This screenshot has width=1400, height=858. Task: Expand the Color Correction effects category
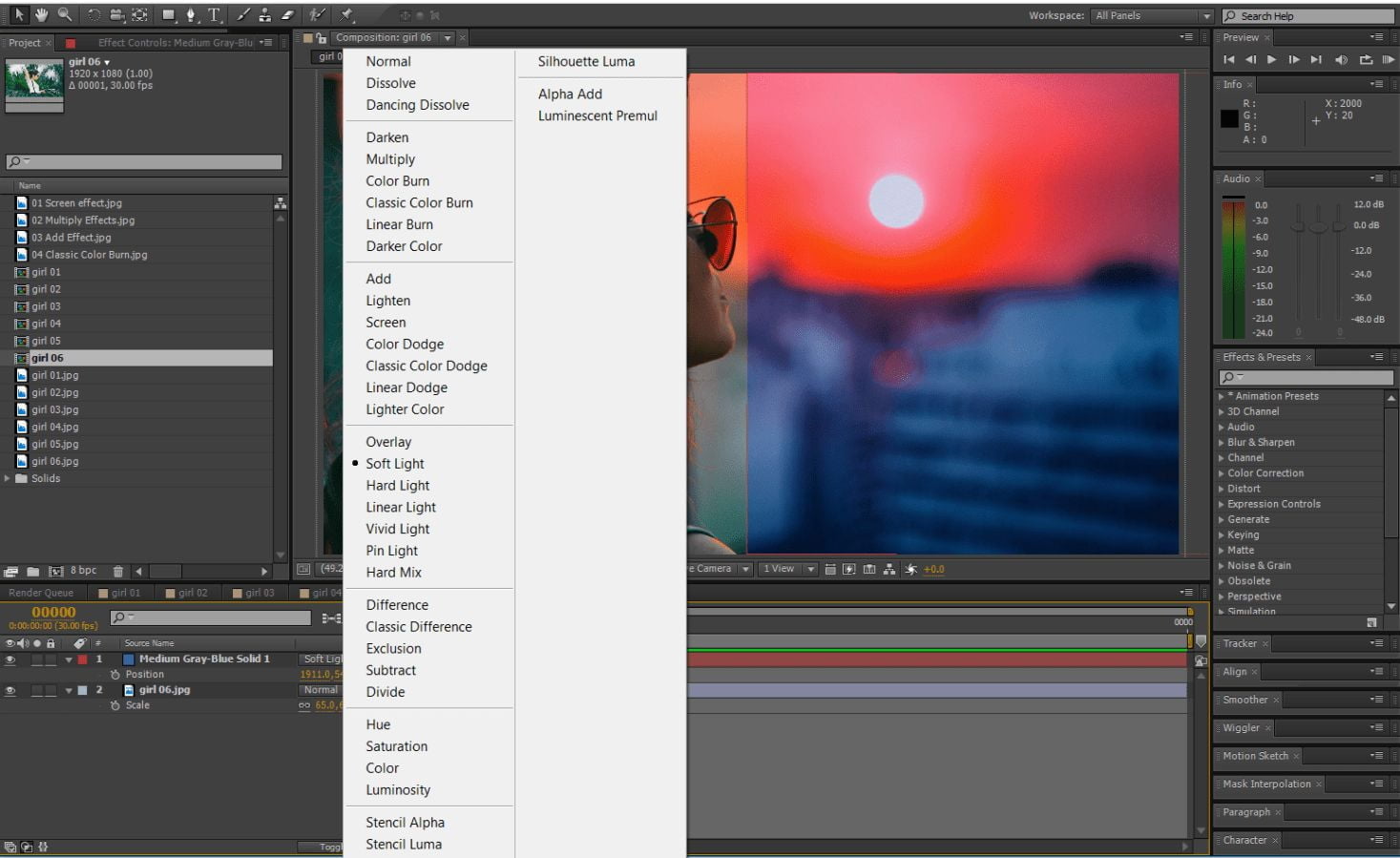click(x=1222, y=473)
